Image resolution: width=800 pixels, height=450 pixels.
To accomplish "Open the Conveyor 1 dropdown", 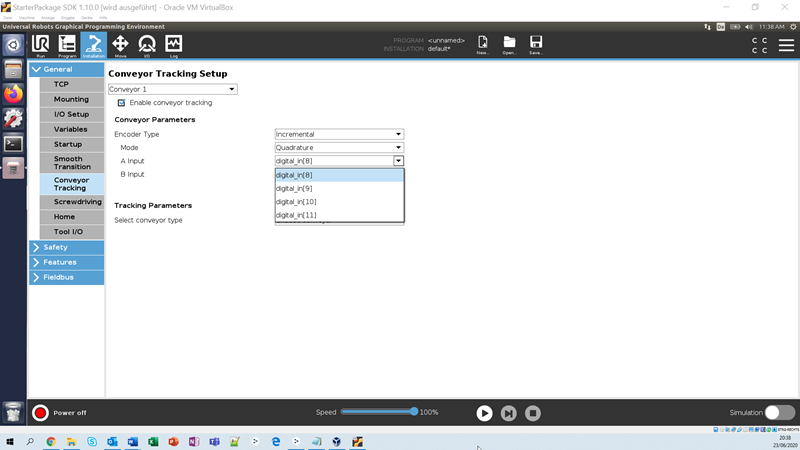I will coord(173,89).
